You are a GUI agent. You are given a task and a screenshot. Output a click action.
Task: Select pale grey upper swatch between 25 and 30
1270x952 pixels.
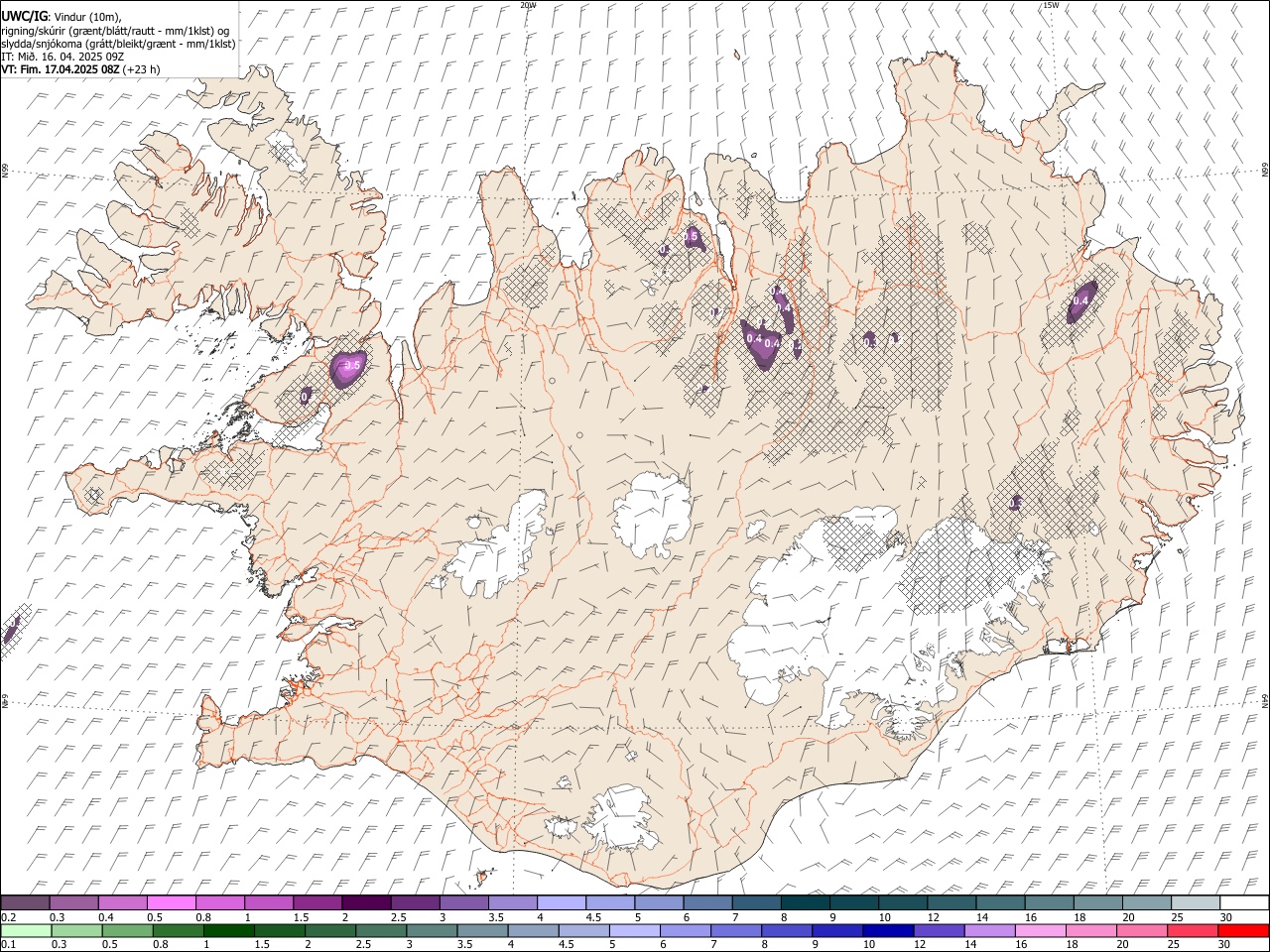[1196, 903]
